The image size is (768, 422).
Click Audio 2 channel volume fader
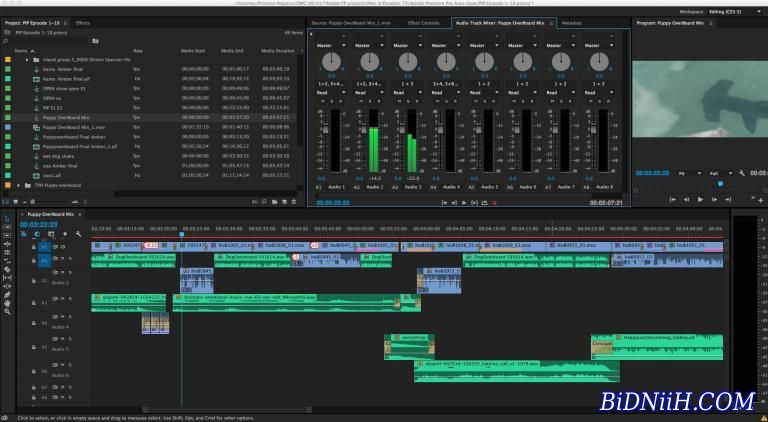(363, 129)
